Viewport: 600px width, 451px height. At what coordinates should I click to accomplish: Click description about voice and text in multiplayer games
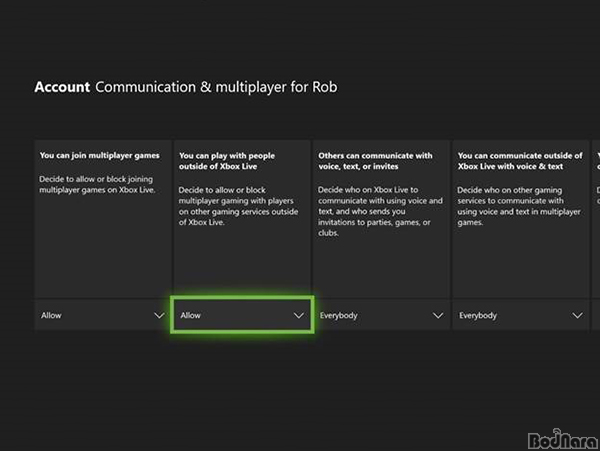coord(519,206)
